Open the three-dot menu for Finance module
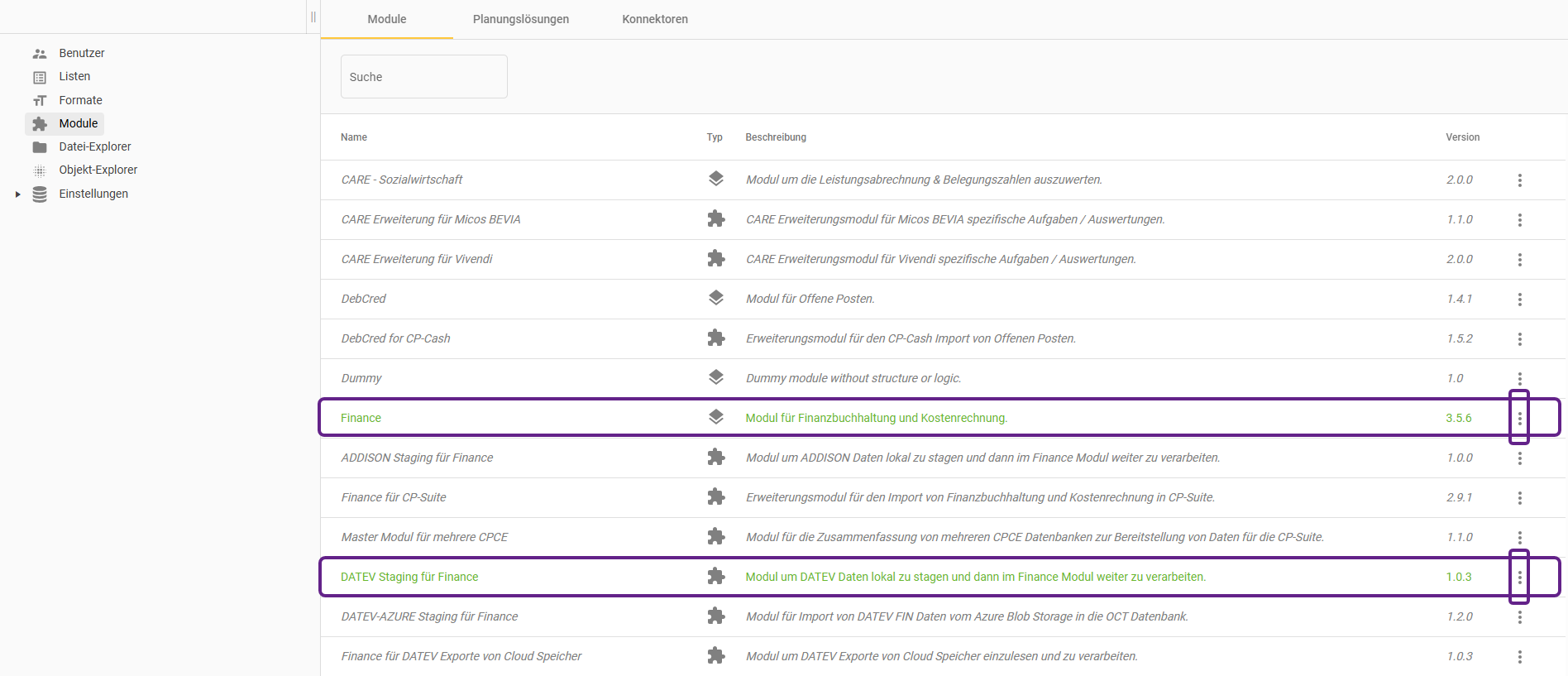1568x676 pixels. (x=1519, y=418)
